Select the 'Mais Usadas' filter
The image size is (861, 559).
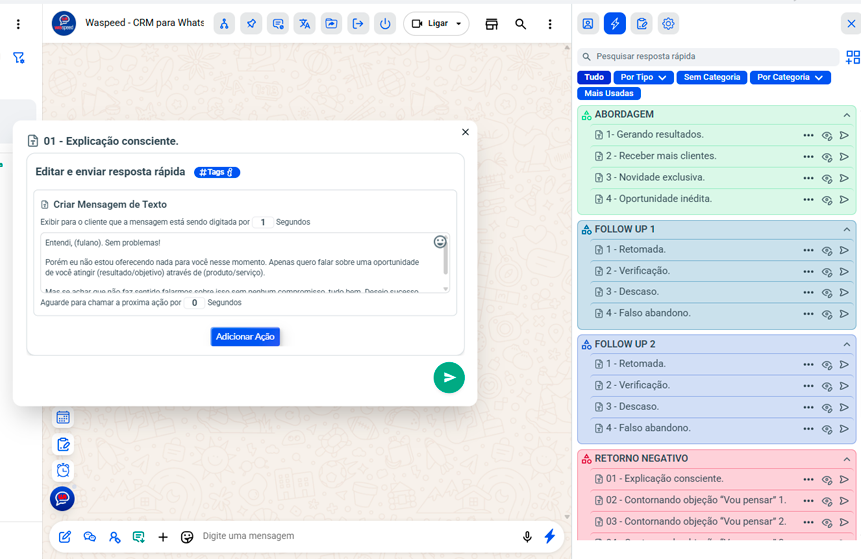click(608, 93)
